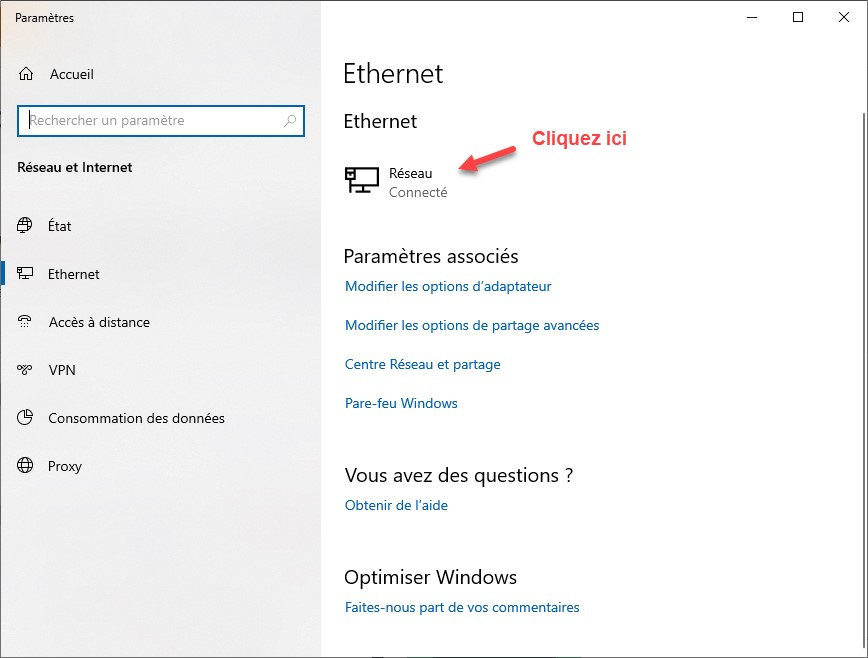868x658 pixels.
Task: Click the VPN icon in sidebar
Action: point(26,370)
